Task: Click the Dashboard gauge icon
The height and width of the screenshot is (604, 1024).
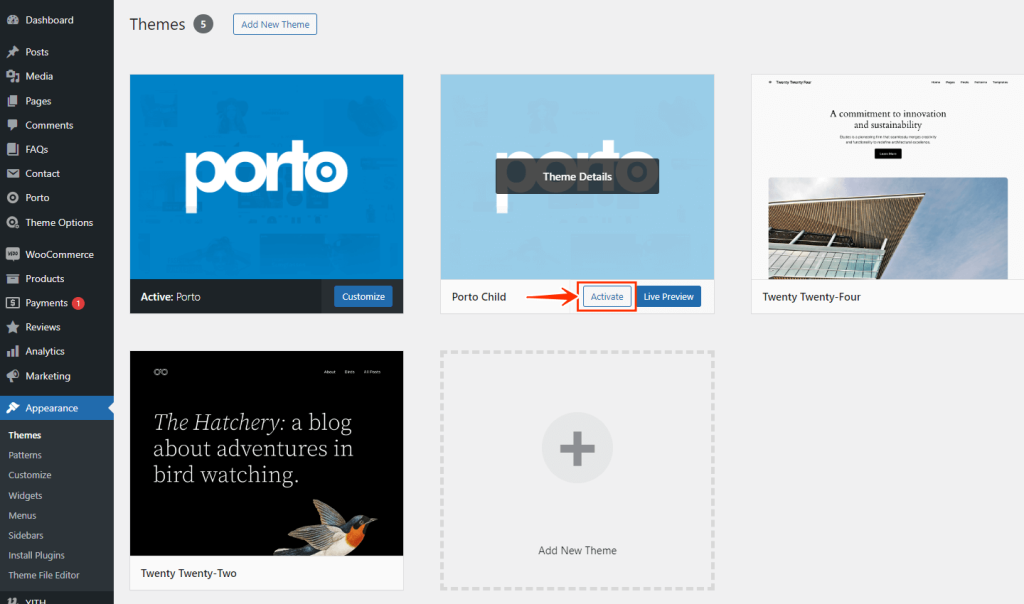Action: 12,20
